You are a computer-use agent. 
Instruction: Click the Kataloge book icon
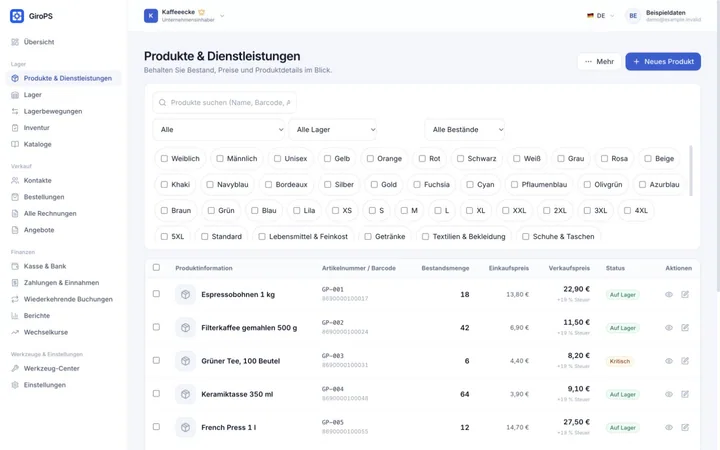tap(15, 144)
